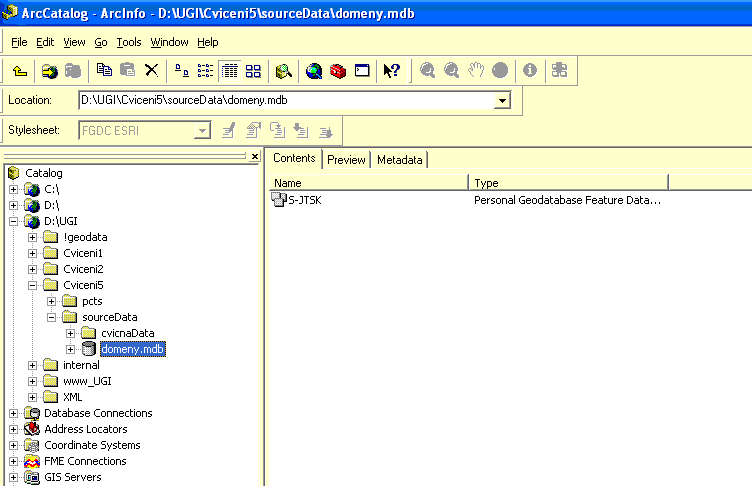The height and width of the screenshot is (486, 752).
Task: Select the Cviceni1 folder
Action: pos(82,253)
